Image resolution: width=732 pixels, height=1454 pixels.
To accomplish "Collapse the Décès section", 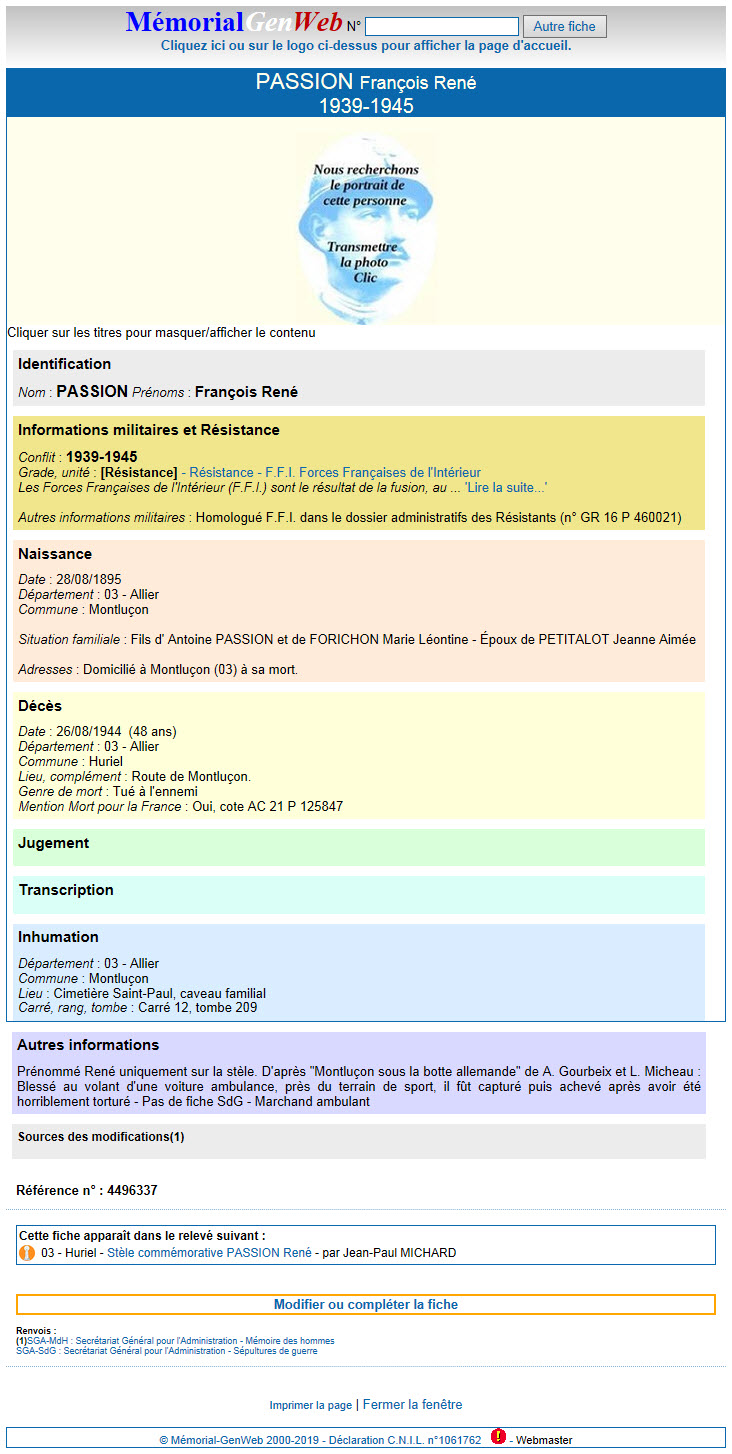I will tap(40, 706).
